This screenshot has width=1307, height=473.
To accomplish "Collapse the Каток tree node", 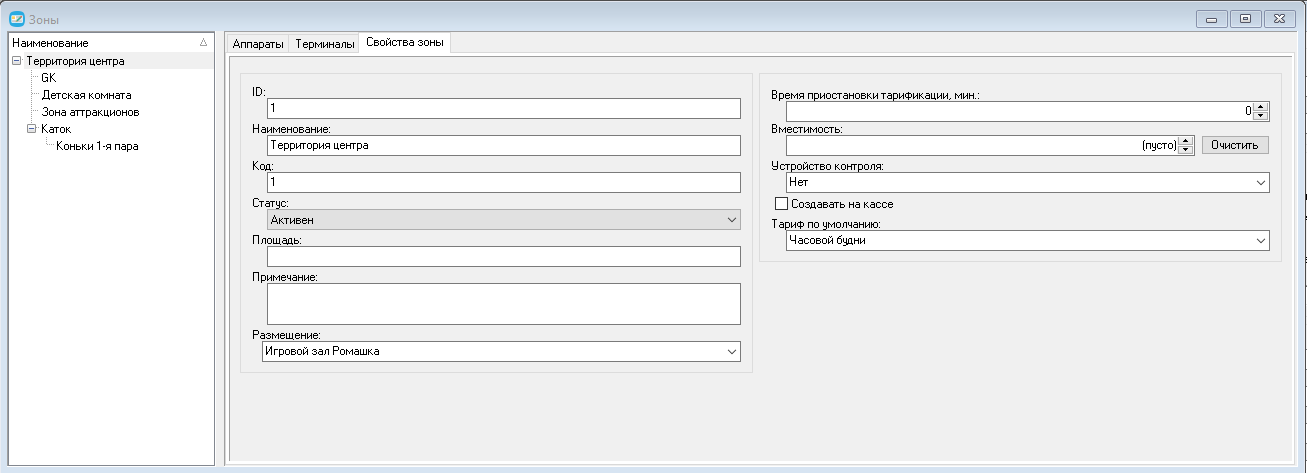I will 32,129.
